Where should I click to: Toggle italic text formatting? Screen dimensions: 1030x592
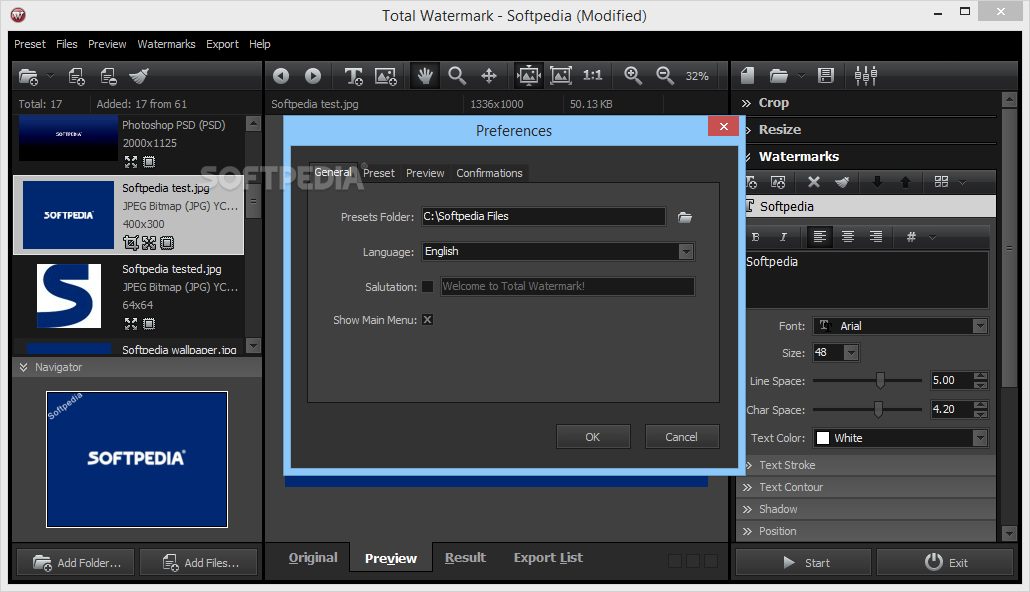783,237
